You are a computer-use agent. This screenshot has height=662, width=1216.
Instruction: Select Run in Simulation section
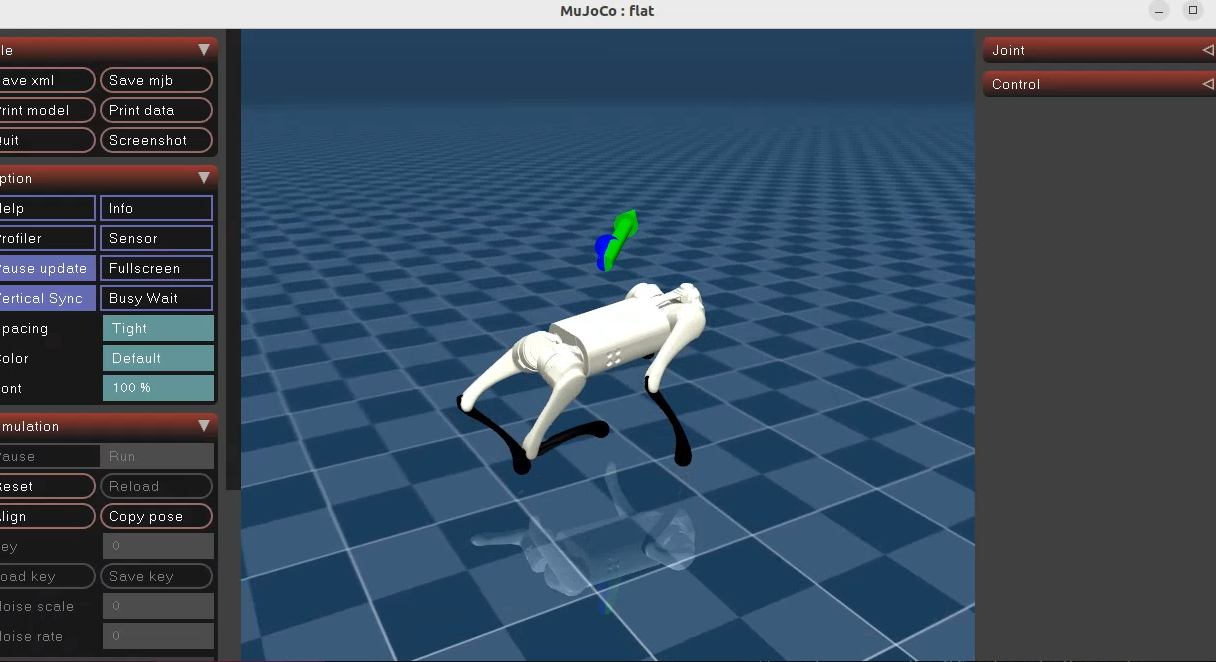[x=157, y=456]
